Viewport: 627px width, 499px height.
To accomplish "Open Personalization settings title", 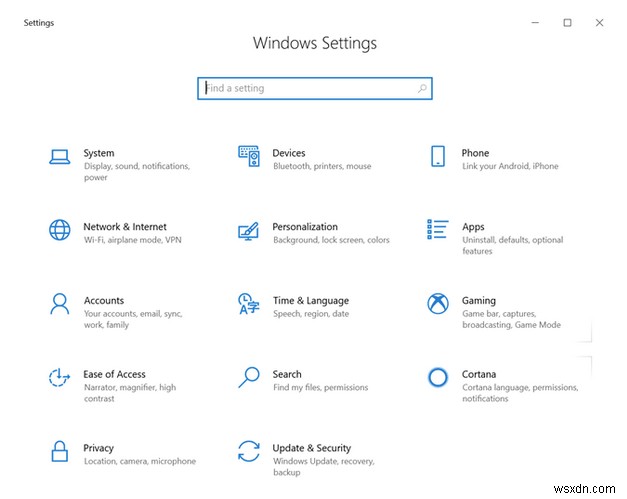I will click(305, 227).
